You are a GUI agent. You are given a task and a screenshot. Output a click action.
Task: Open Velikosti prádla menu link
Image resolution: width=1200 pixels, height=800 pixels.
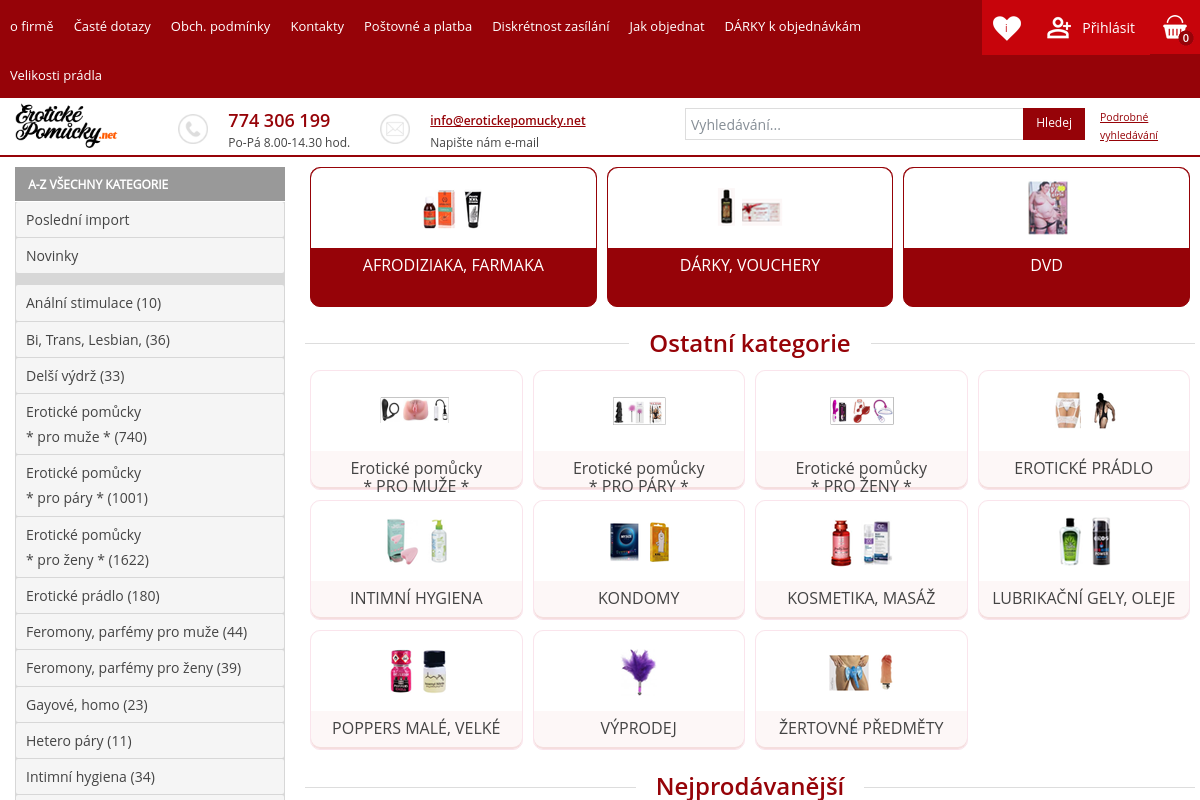56,75
